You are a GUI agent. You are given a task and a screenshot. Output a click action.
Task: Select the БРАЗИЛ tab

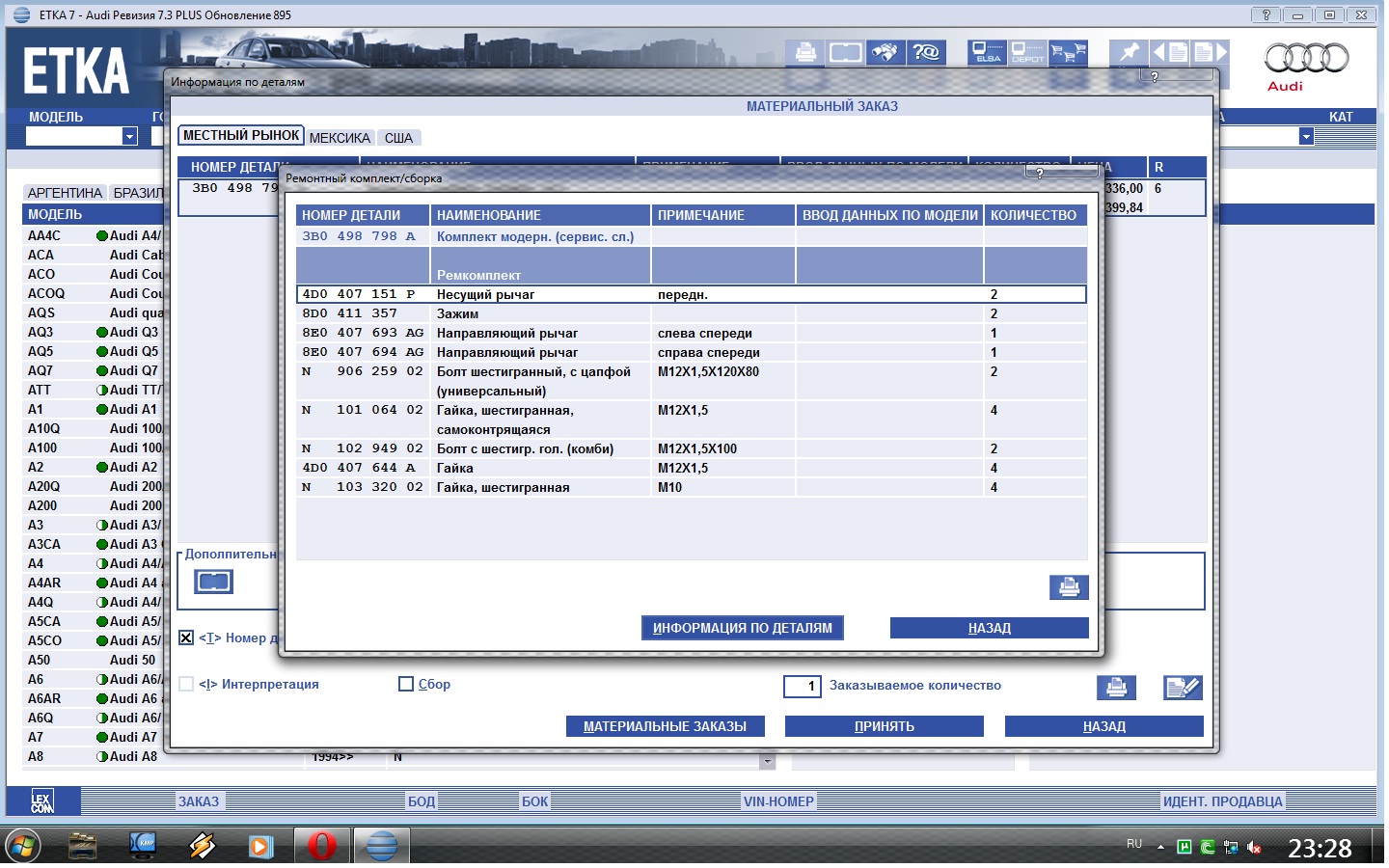pyautogui.click(x=137, y=193)
